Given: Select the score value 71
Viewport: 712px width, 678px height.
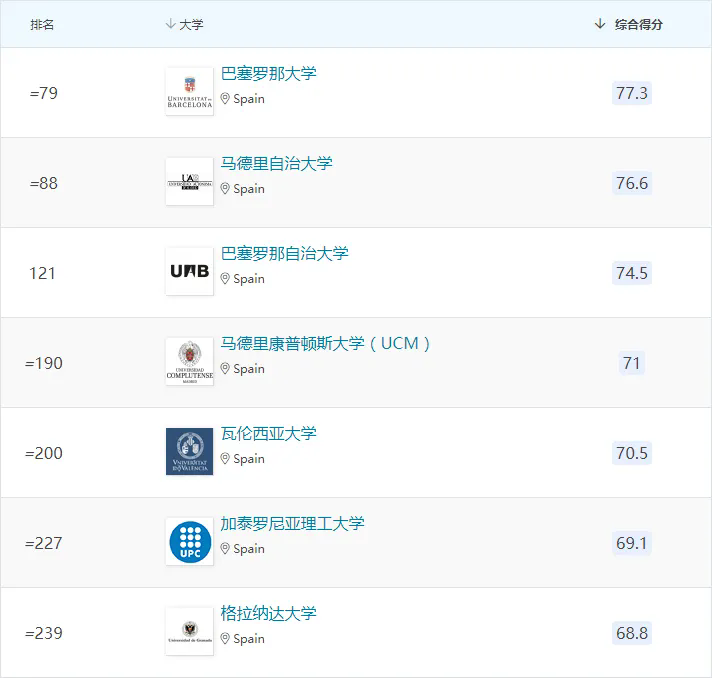Looking at the screenshot, I should (632, 363).
